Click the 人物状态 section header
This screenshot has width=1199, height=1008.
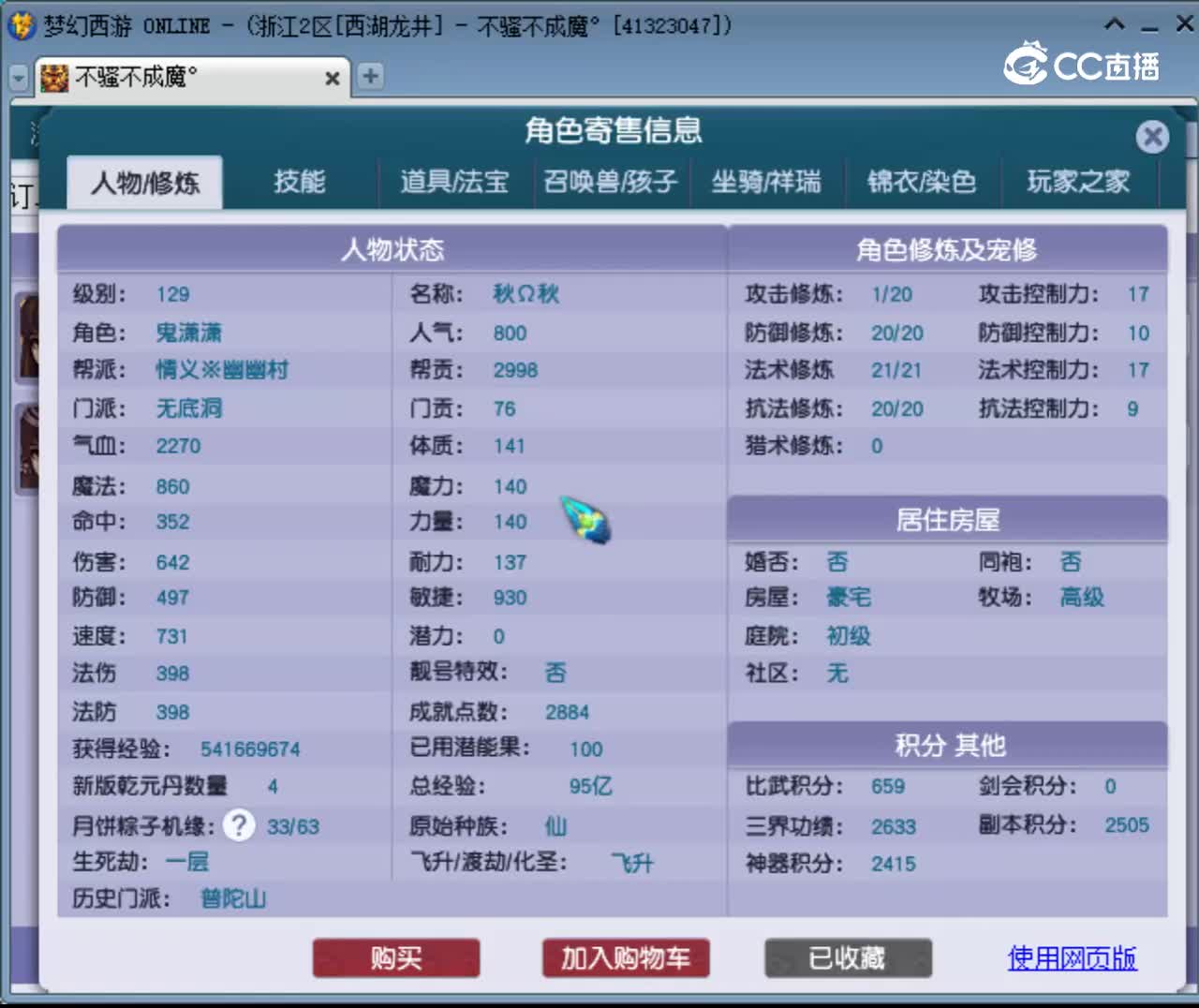[x=392, y=249]
